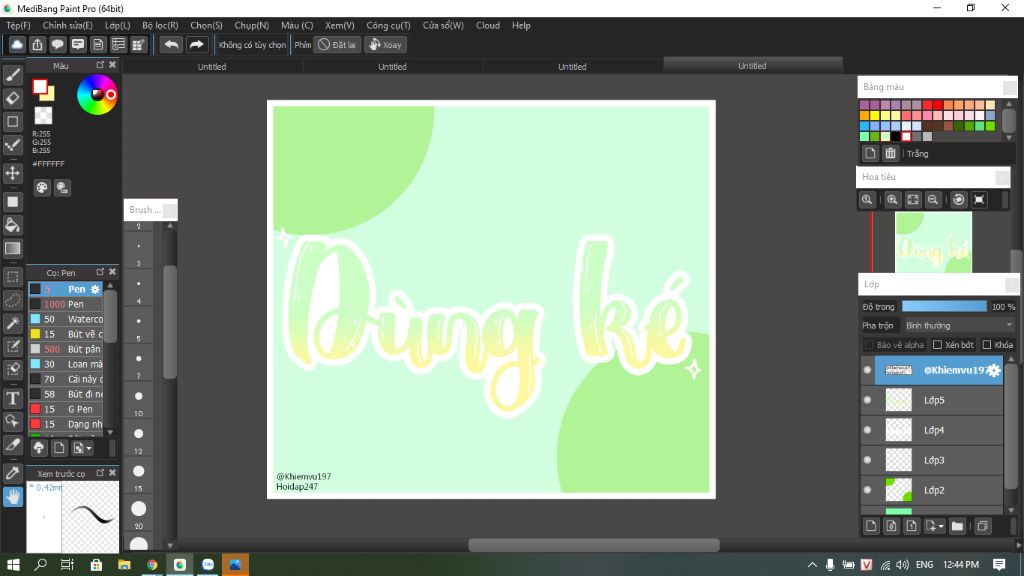This screenshot has height=576, width=1024.
Task: Open the Công cụ(T) menu
Action: pos(388,25)
